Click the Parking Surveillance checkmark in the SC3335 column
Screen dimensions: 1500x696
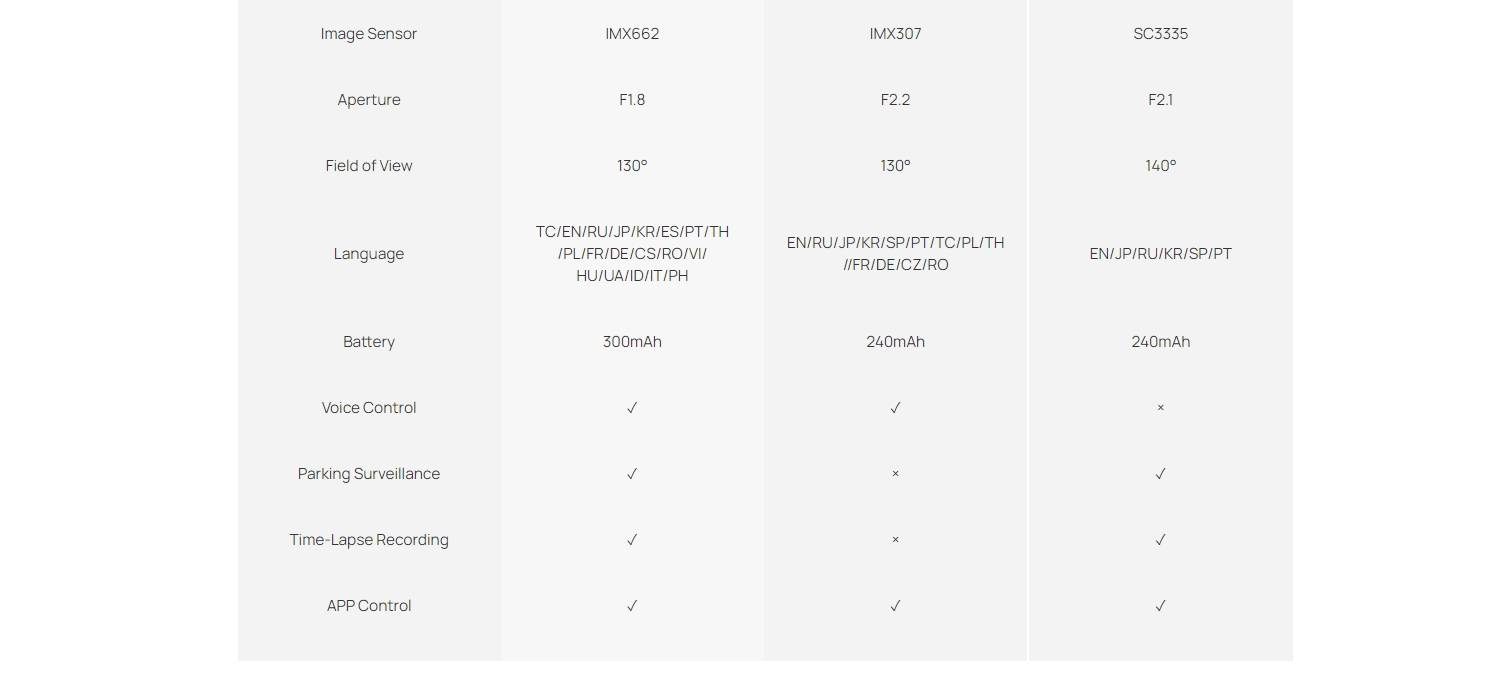[x=1160, y=474]
